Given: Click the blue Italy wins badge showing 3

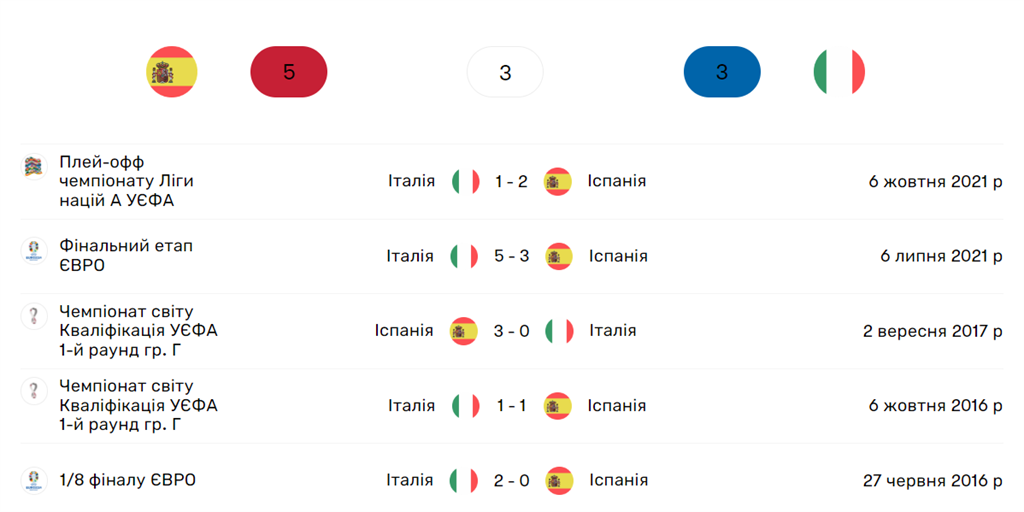Looking at the screenshot, I should [722, 72].
